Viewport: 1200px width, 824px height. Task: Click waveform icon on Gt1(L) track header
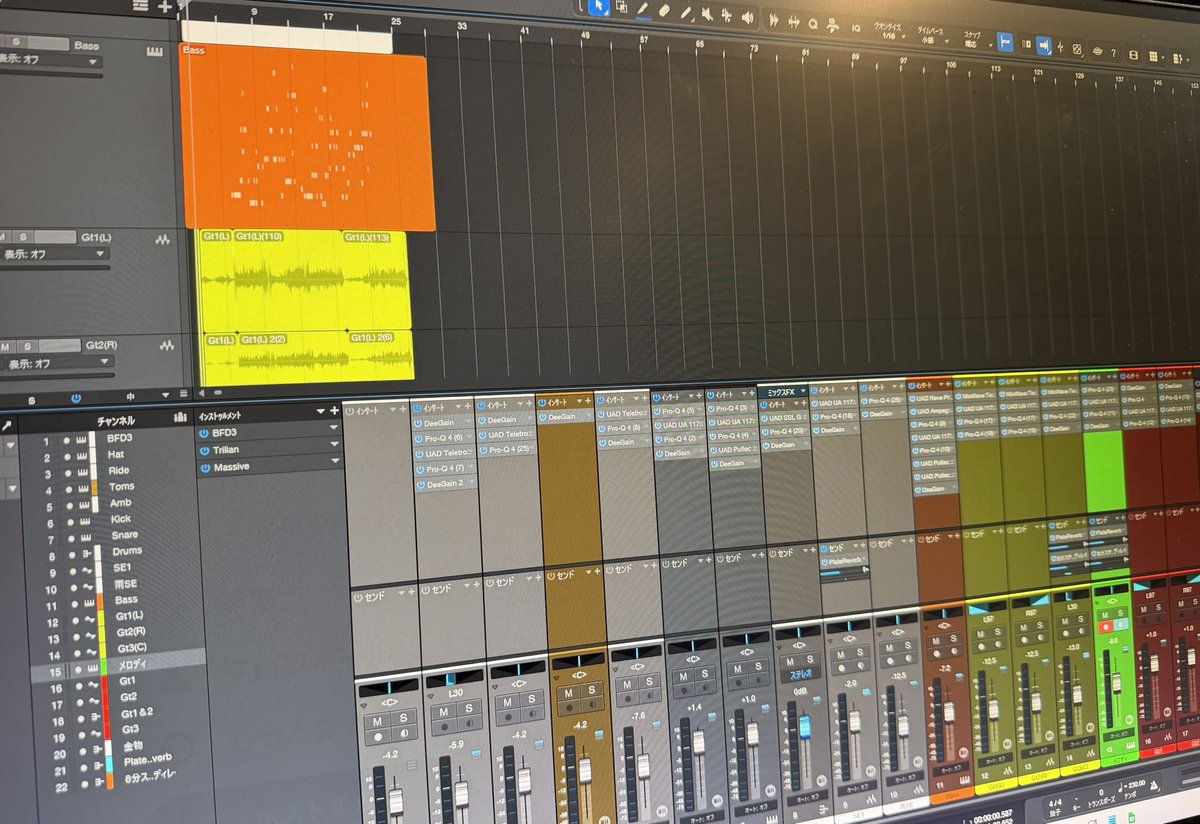click(x=163, y=240)
